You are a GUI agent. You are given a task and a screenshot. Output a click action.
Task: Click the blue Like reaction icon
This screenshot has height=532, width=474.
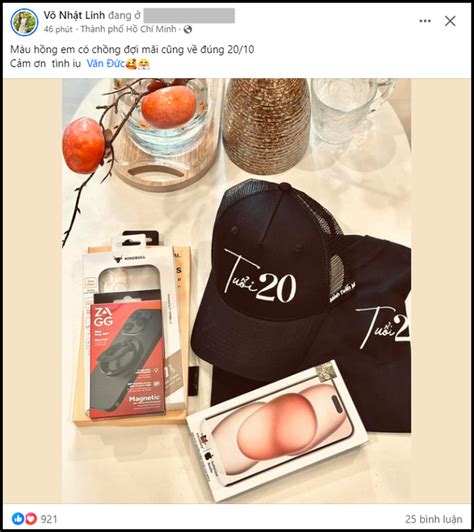18,518
